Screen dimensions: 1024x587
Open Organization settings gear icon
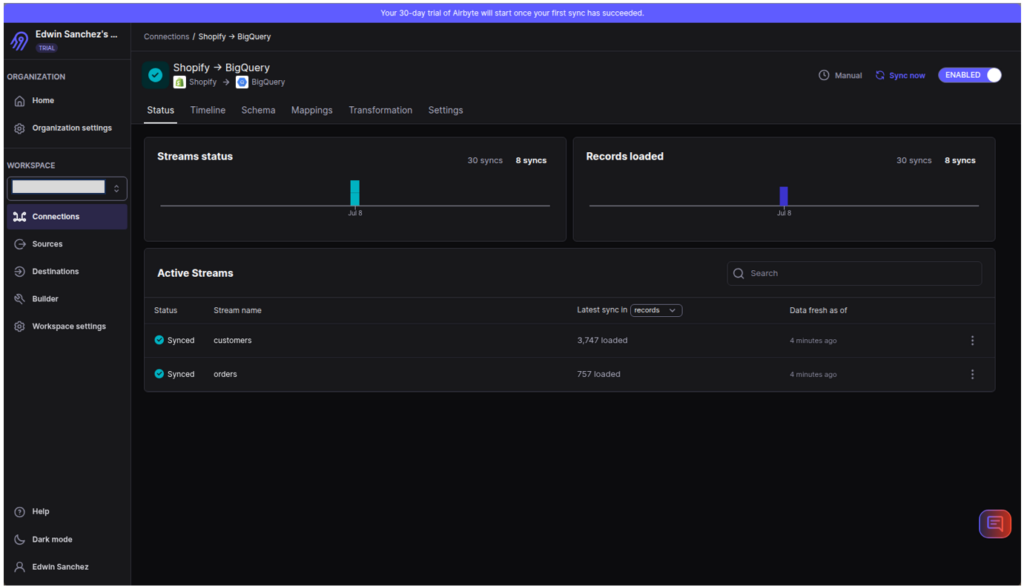point(20,128)
